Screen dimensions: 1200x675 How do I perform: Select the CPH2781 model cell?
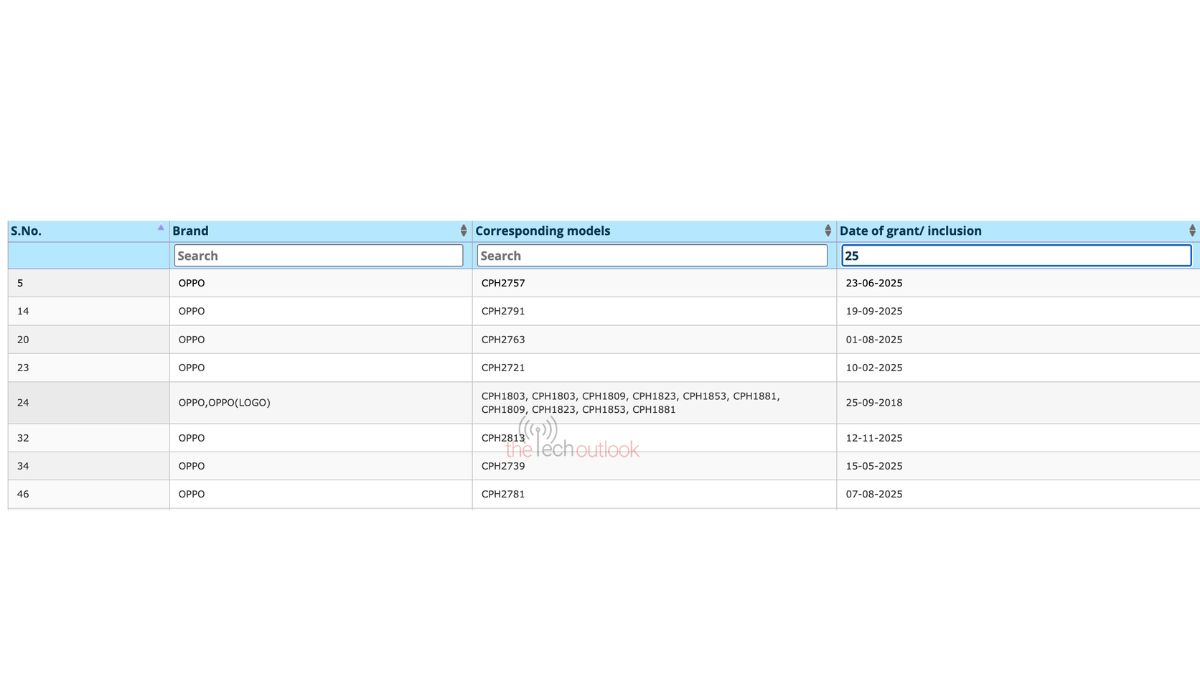tap(503, 494)
